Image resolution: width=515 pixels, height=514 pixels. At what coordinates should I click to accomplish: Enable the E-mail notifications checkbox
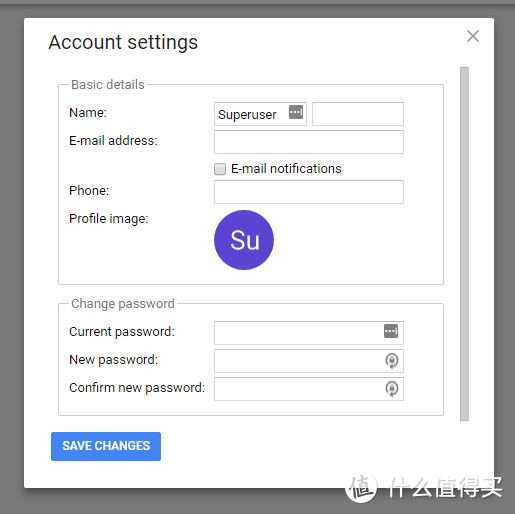click(220, 169)
